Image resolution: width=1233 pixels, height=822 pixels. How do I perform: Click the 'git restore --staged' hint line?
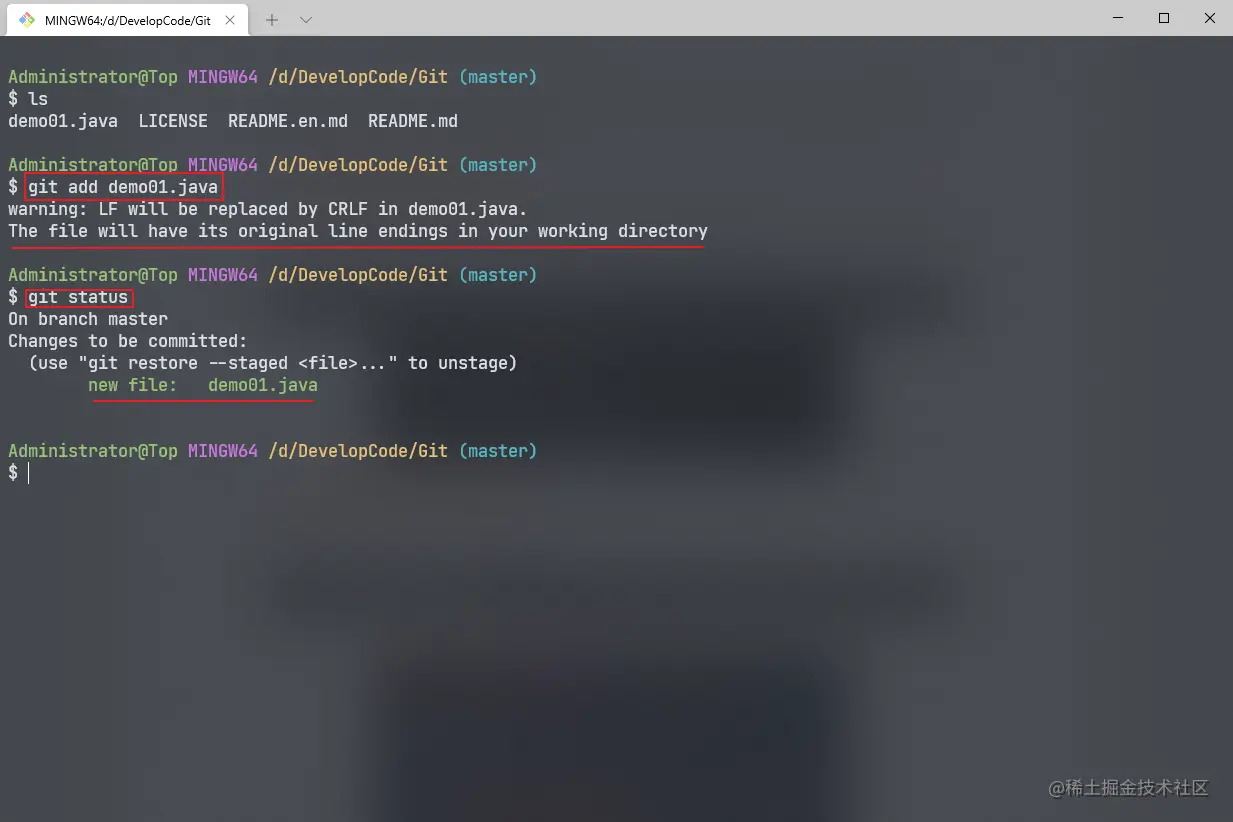click(273, 363)
